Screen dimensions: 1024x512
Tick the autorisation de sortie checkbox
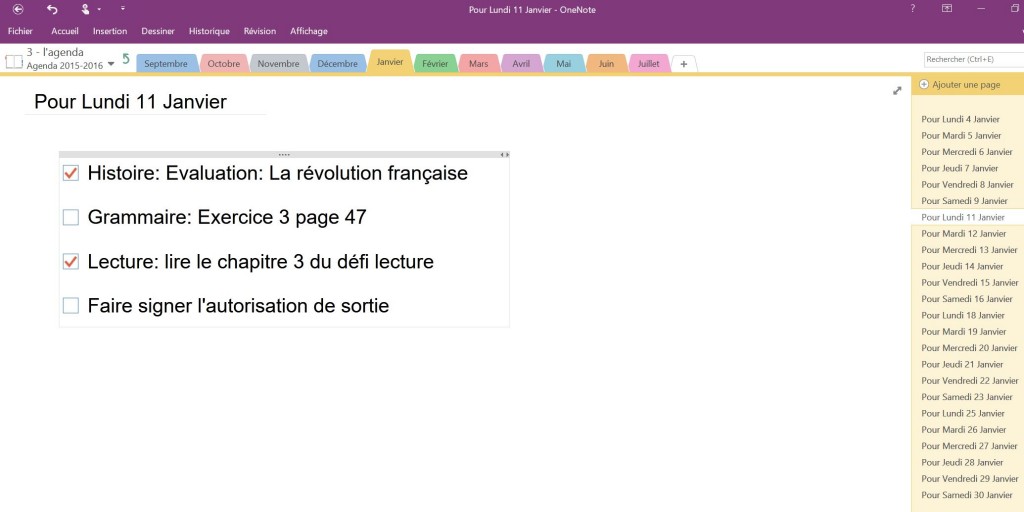71,306
